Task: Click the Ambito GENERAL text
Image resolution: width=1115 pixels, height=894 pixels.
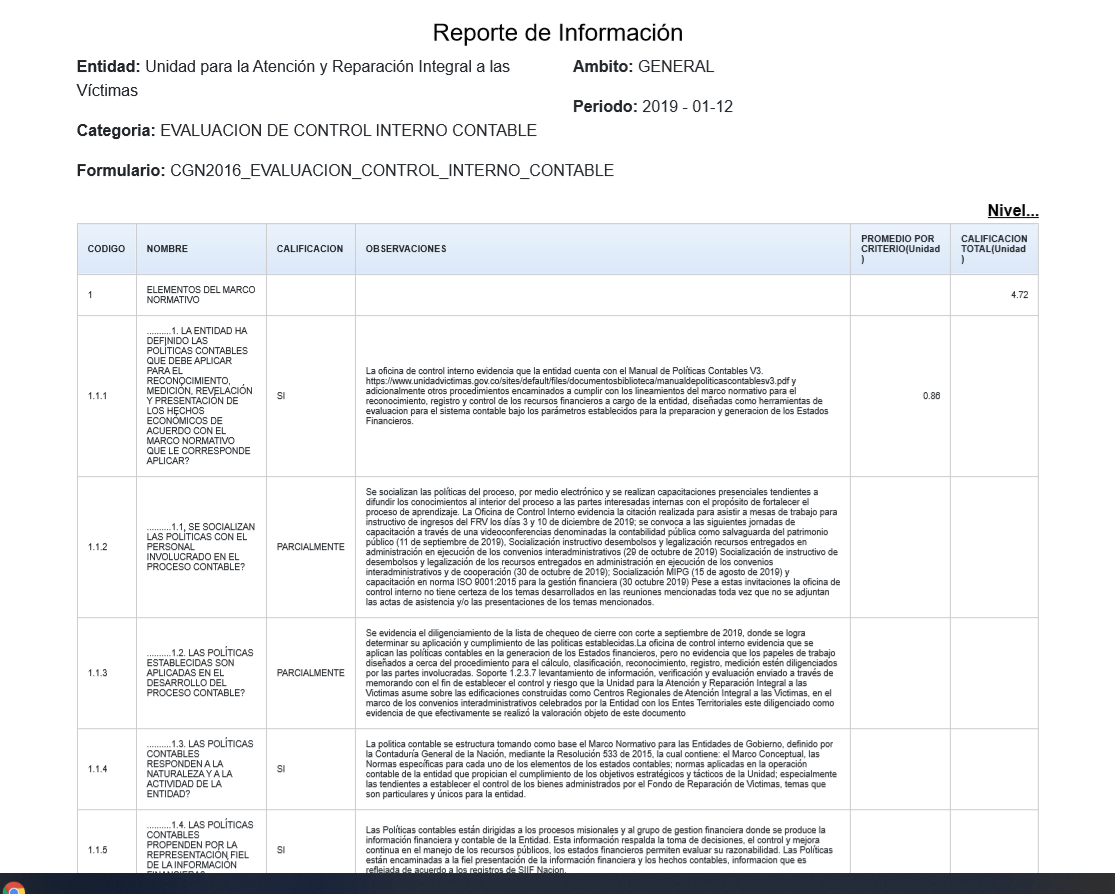Action: (643, 67)
